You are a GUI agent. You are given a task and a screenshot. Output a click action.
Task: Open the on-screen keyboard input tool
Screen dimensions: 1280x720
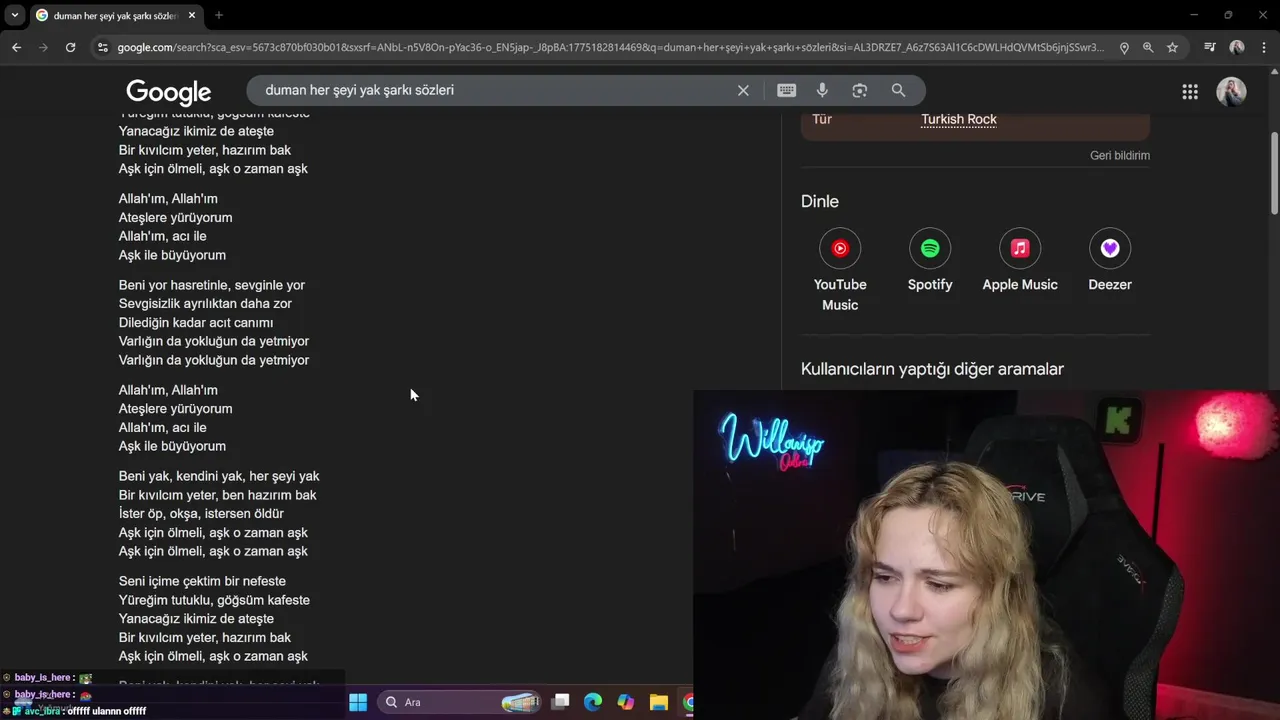[x=787, y=90]
